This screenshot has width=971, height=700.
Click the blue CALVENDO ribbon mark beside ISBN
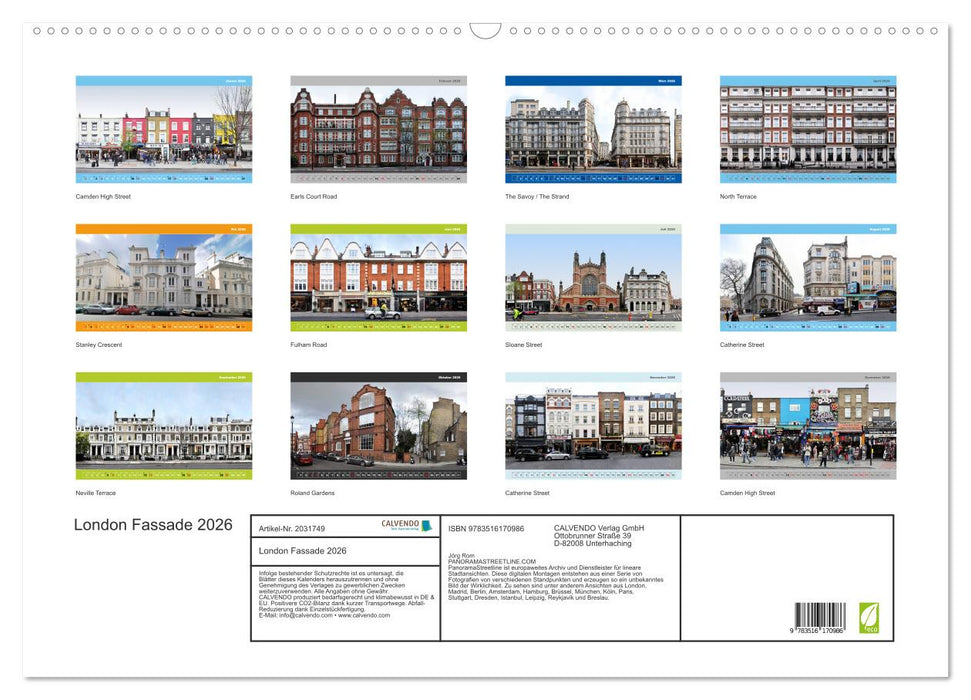428,525
